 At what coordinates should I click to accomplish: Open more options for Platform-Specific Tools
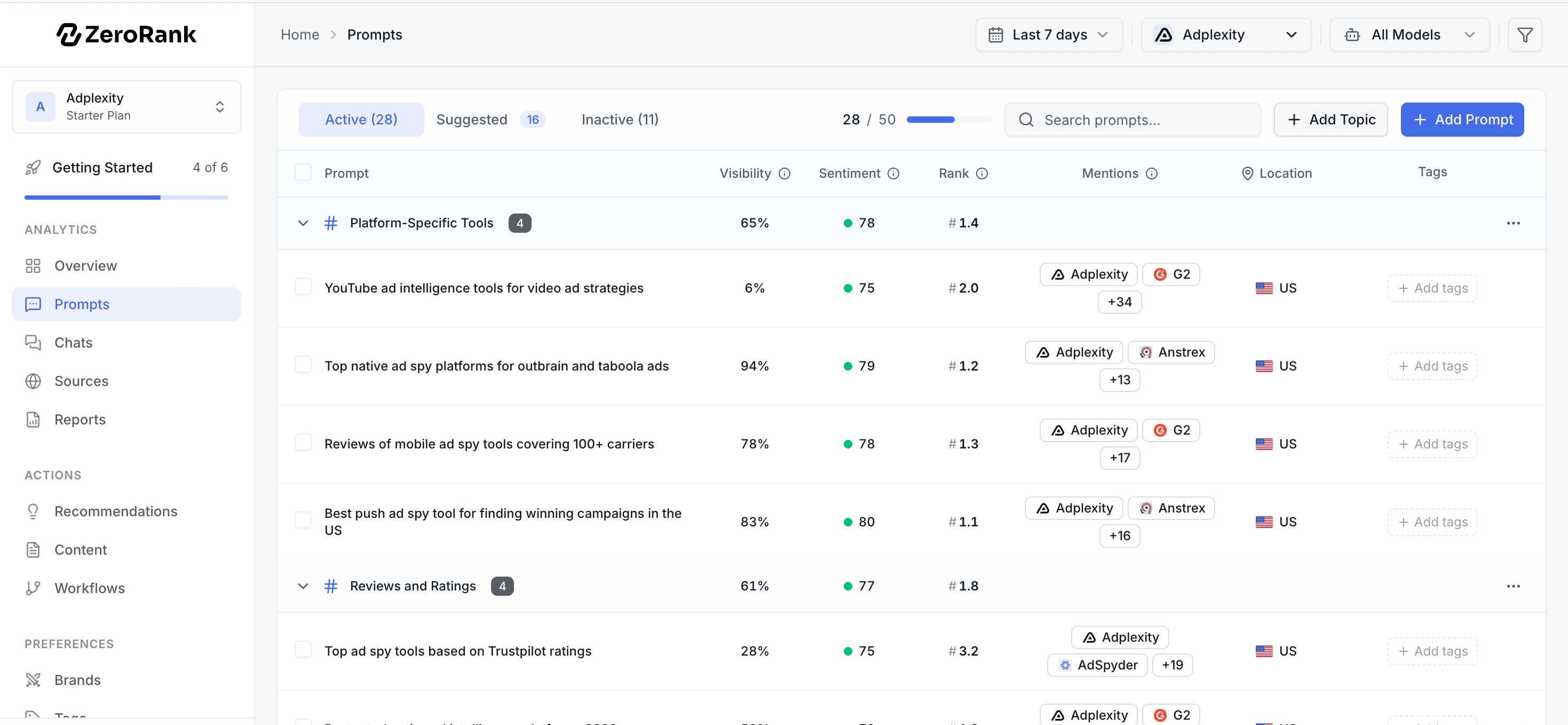pos(1513,223)
